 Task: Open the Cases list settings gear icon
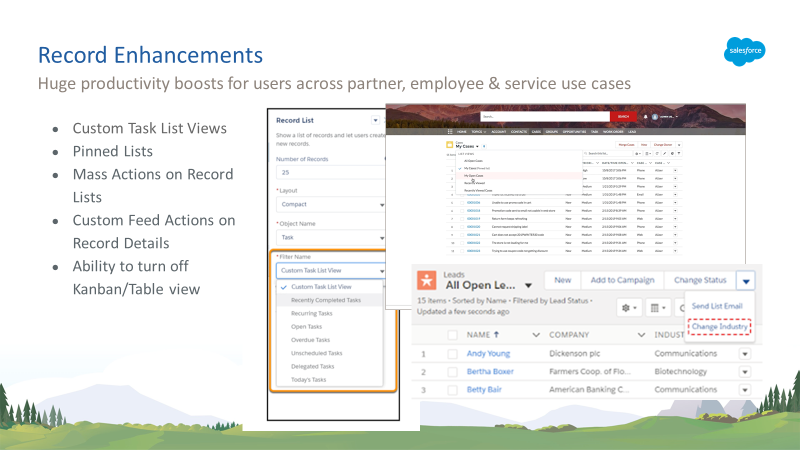[638, 154]
